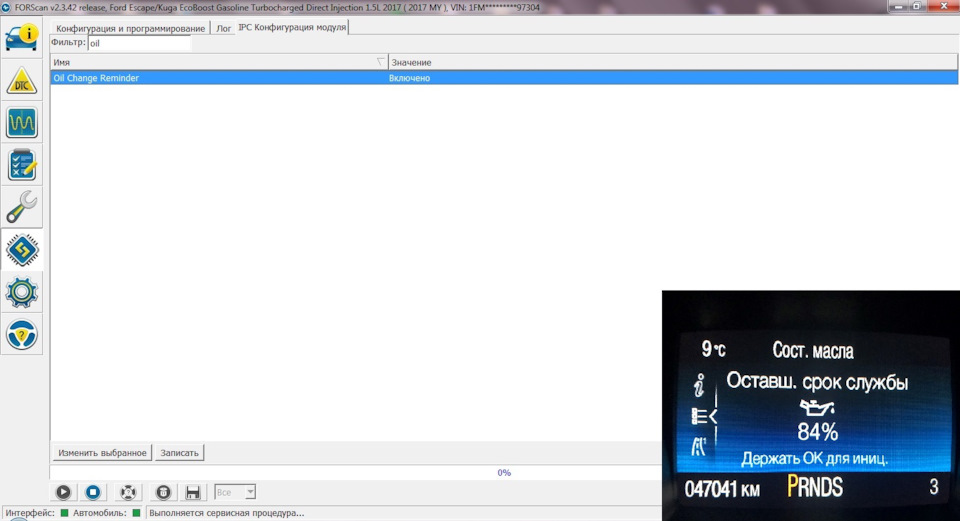
Task: Open the vehicle information section
Action: click(21, 37)
